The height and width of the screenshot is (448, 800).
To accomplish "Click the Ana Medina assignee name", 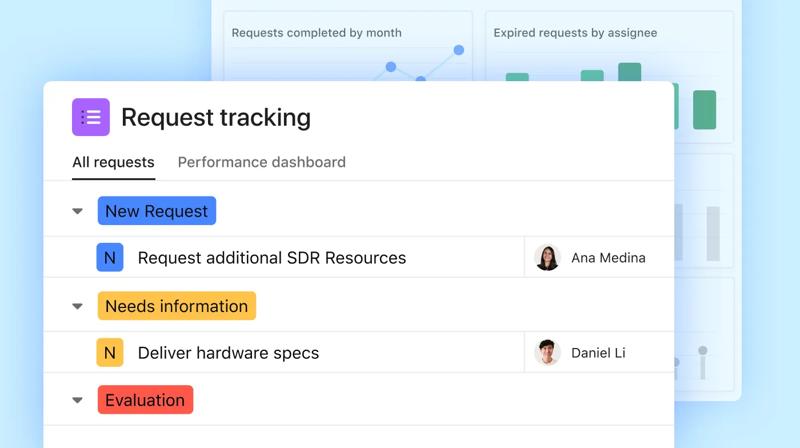I will pyautogui.click(x=608, y=258).
